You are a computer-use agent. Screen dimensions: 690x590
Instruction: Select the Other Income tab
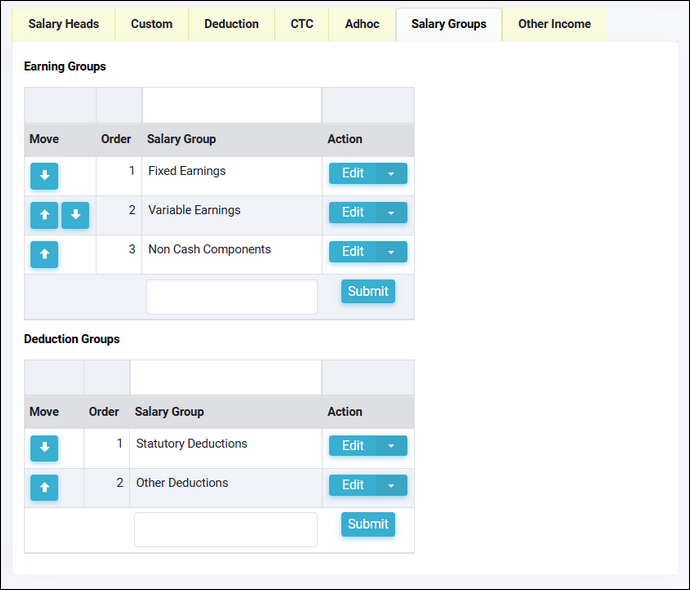coord(554,24)
